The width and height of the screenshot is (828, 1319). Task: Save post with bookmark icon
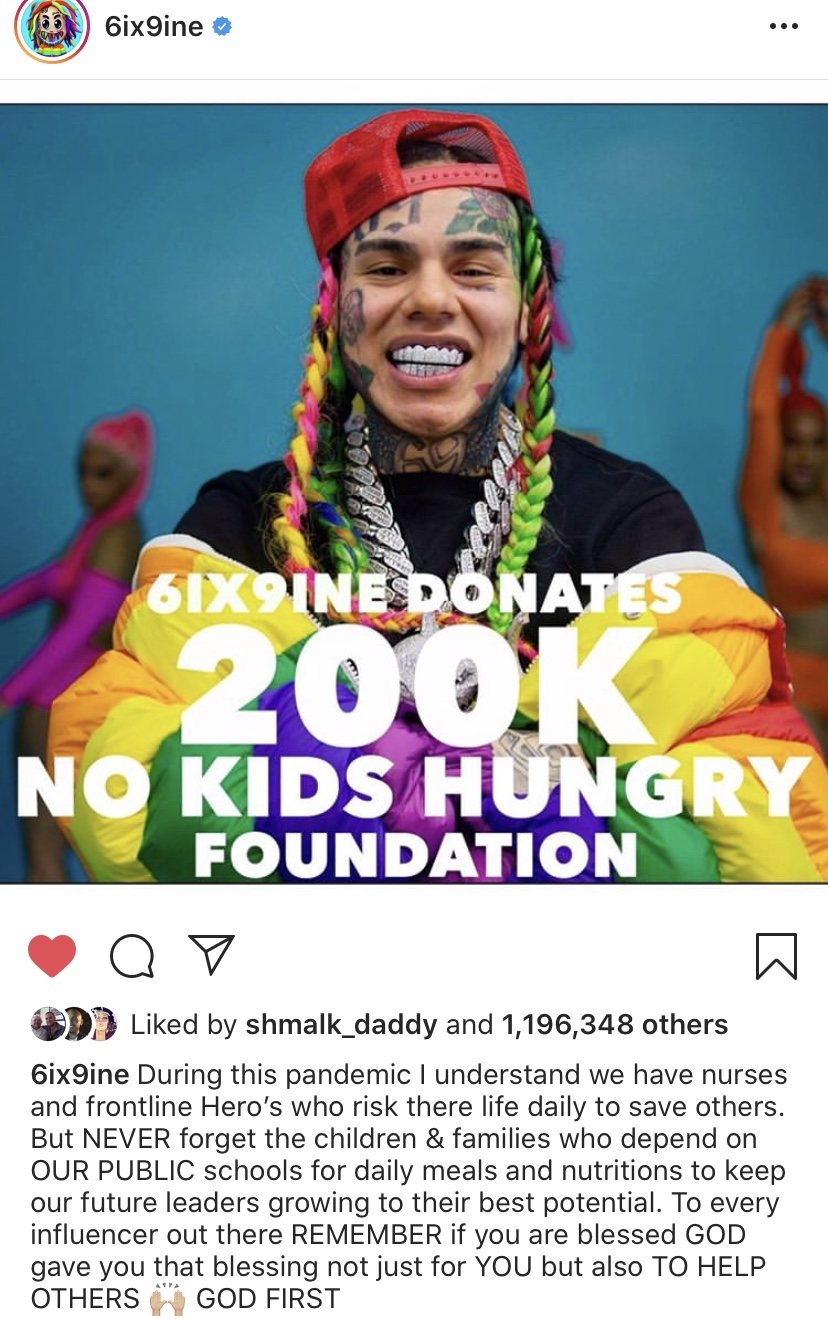[x=776, y=956]
